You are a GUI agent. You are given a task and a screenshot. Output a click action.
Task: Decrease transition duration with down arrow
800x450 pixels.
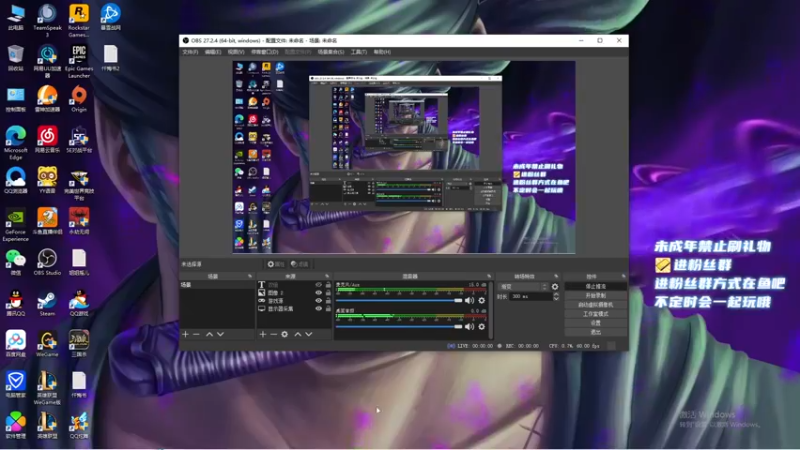click(556, 298)
